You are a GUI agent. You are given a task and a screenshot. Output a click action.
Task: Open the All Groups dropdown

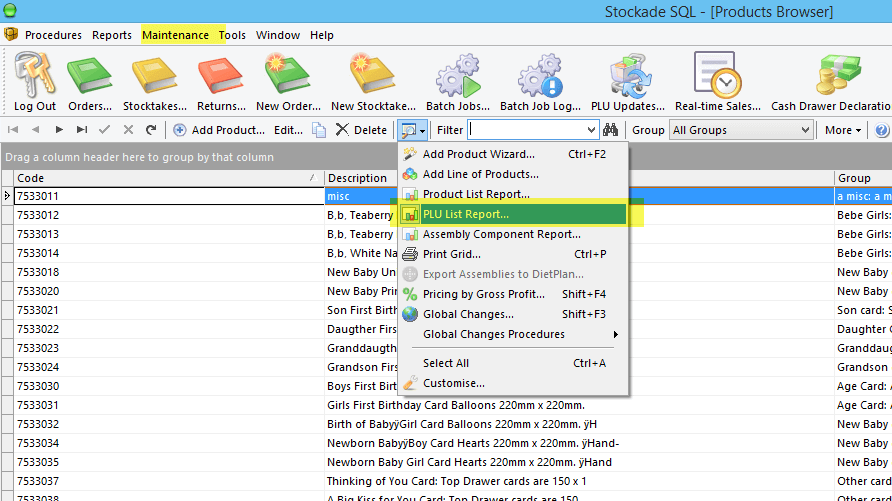pyautogui.click(x=741, y=130)
